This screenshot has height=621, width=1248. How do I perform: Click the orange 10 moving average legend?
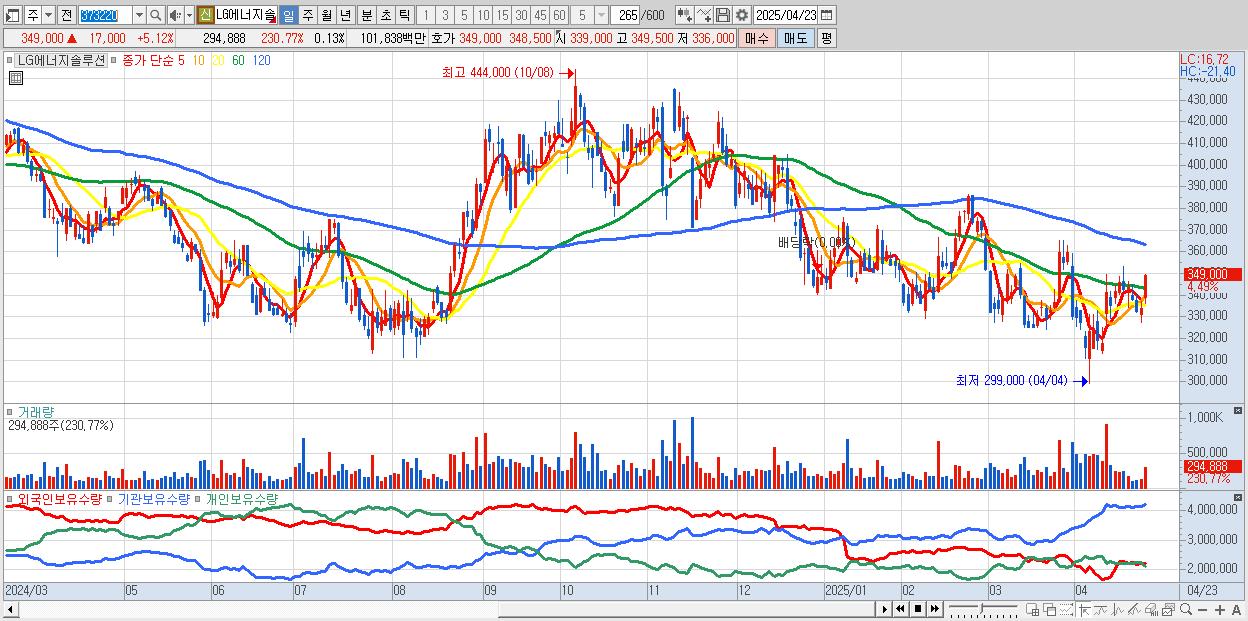(199, 60)
